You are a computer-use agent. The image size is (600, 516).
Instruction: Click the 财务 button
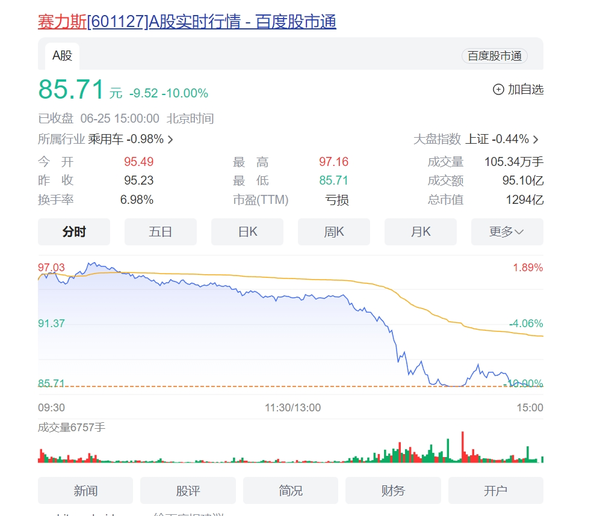(393, 490)
